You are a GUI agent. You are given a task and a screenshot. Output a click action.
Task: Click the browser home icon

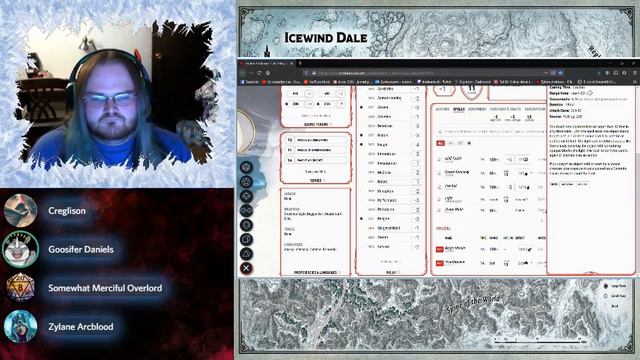pos(268,73)
